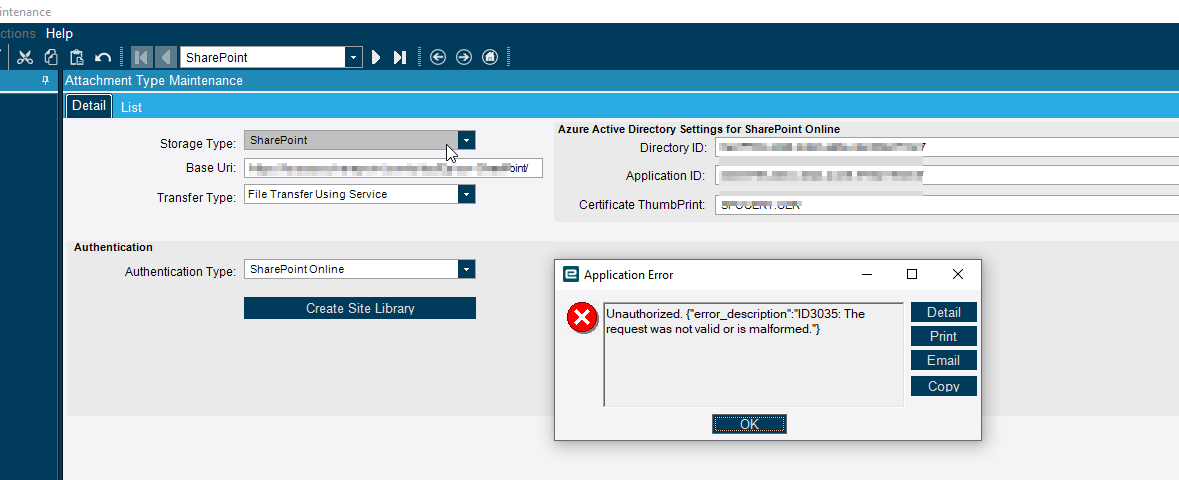Click the circled back arrow icon
Viewport: 1179px width, 480px height.
point(438,57)
